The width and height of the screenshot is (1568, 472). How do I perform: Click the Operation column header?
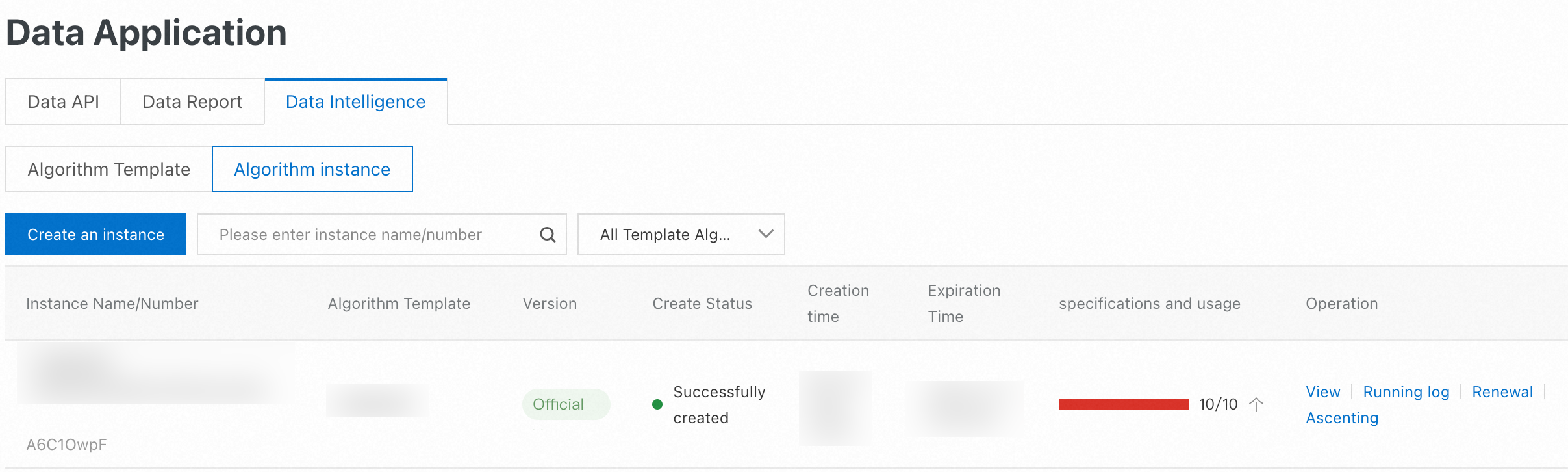point(1342,304)
